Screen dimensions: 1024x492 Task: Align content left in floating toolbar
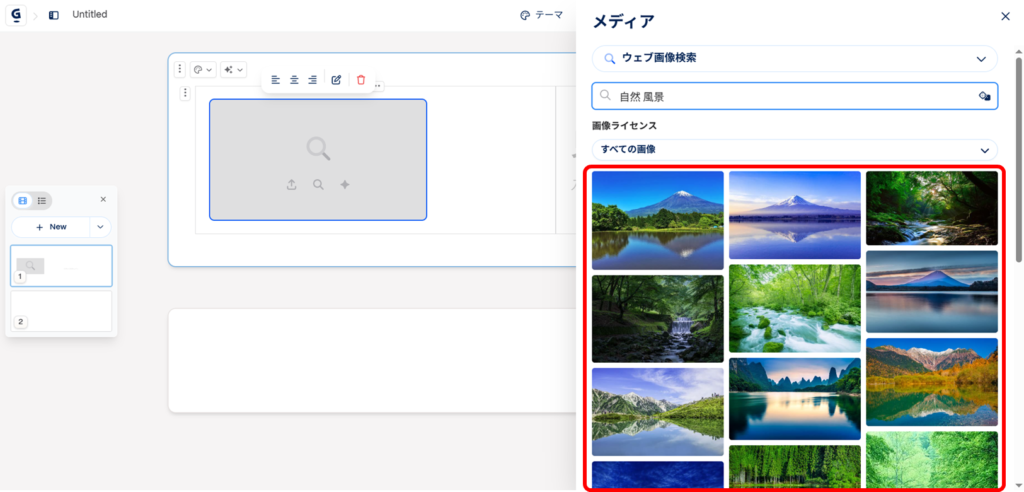(276, 80)
